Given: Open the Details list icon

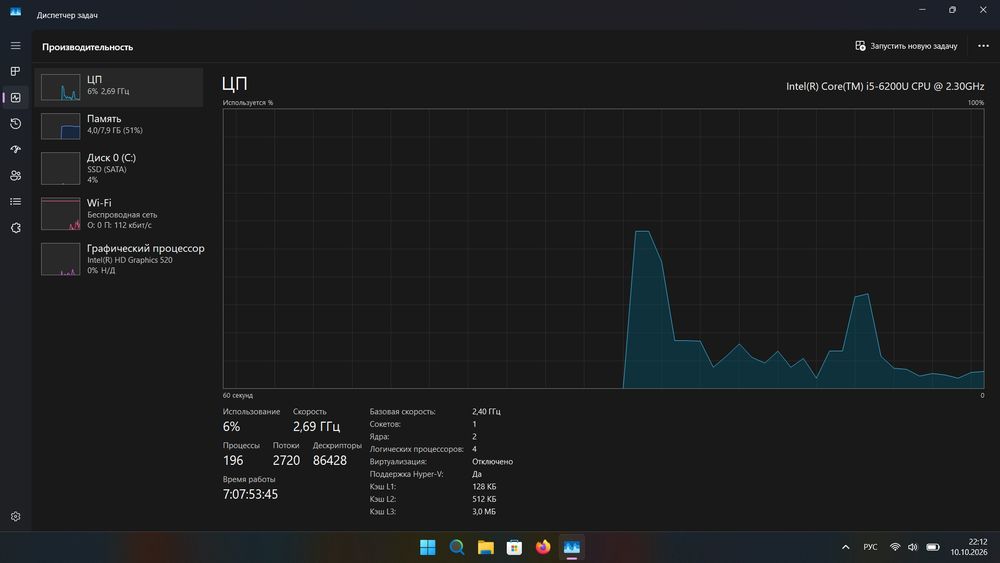Looking at the screenshot, I should point(15,201).
